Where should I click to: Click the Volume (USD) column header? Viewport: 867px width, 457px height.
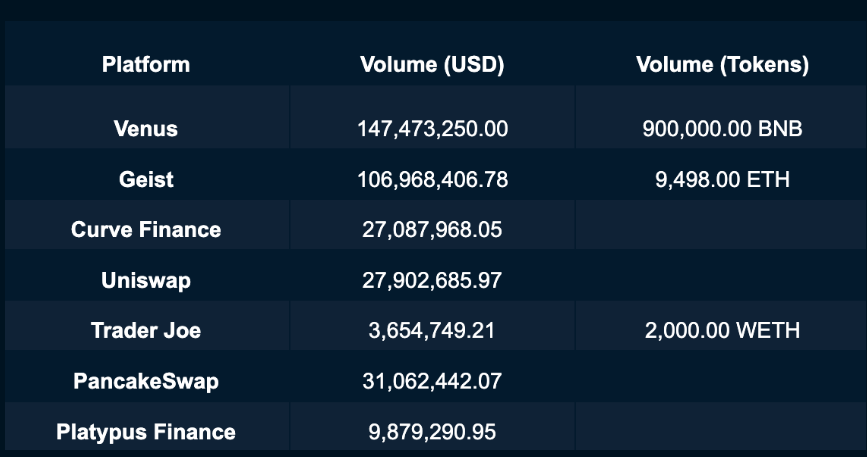point(432,65)
